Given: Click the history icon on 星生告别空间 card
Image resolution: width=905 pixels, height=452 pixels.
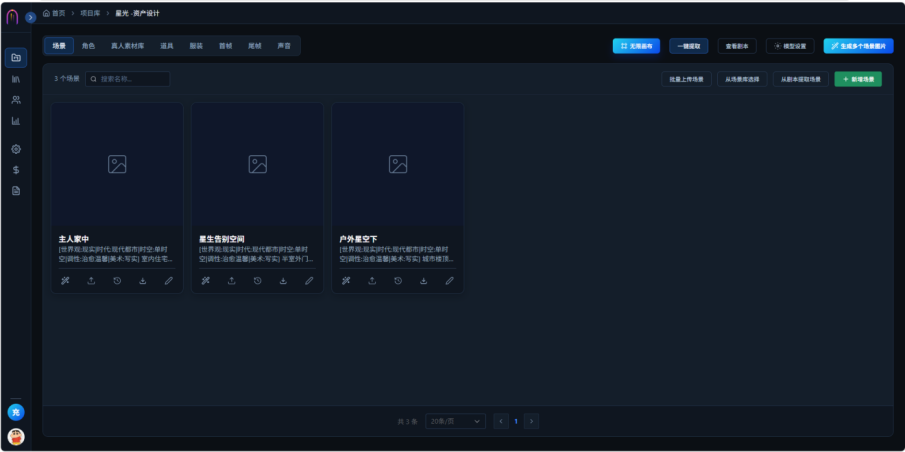Looking at the screenshot, I should tap(257, 281).
